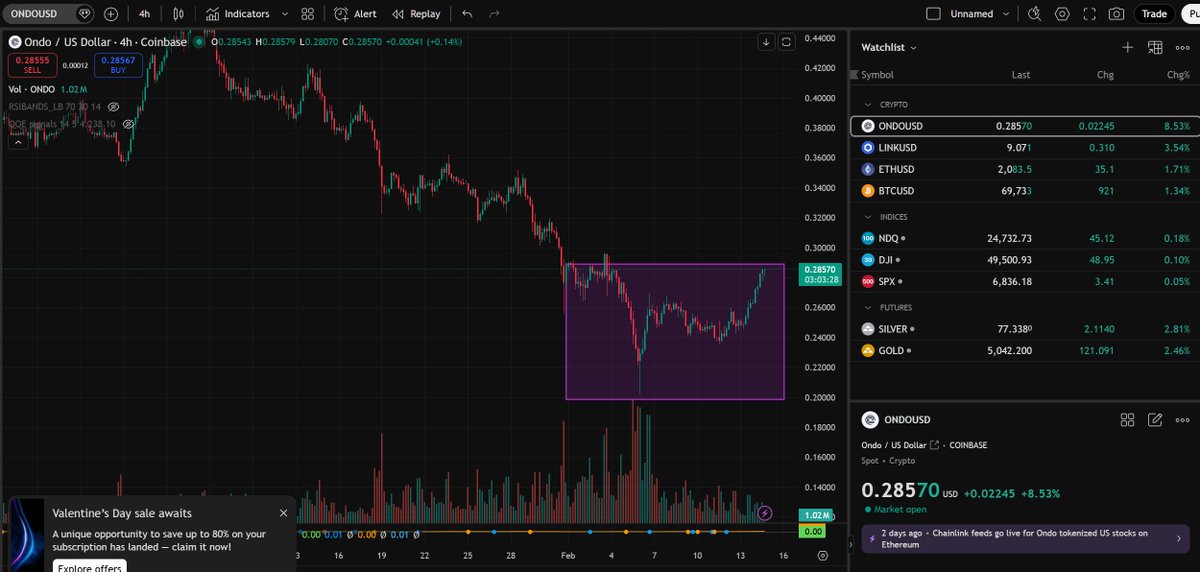Click the loop-arrows icon atop price scale
The image size is (1200, 572).
[x=787, y=42]
